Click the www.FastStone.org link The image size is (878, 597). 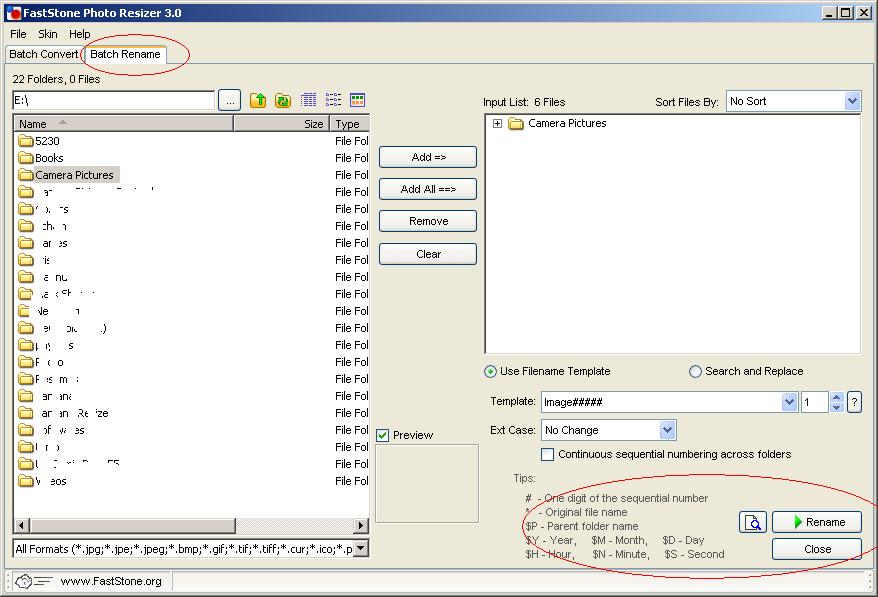pos(111,581)
